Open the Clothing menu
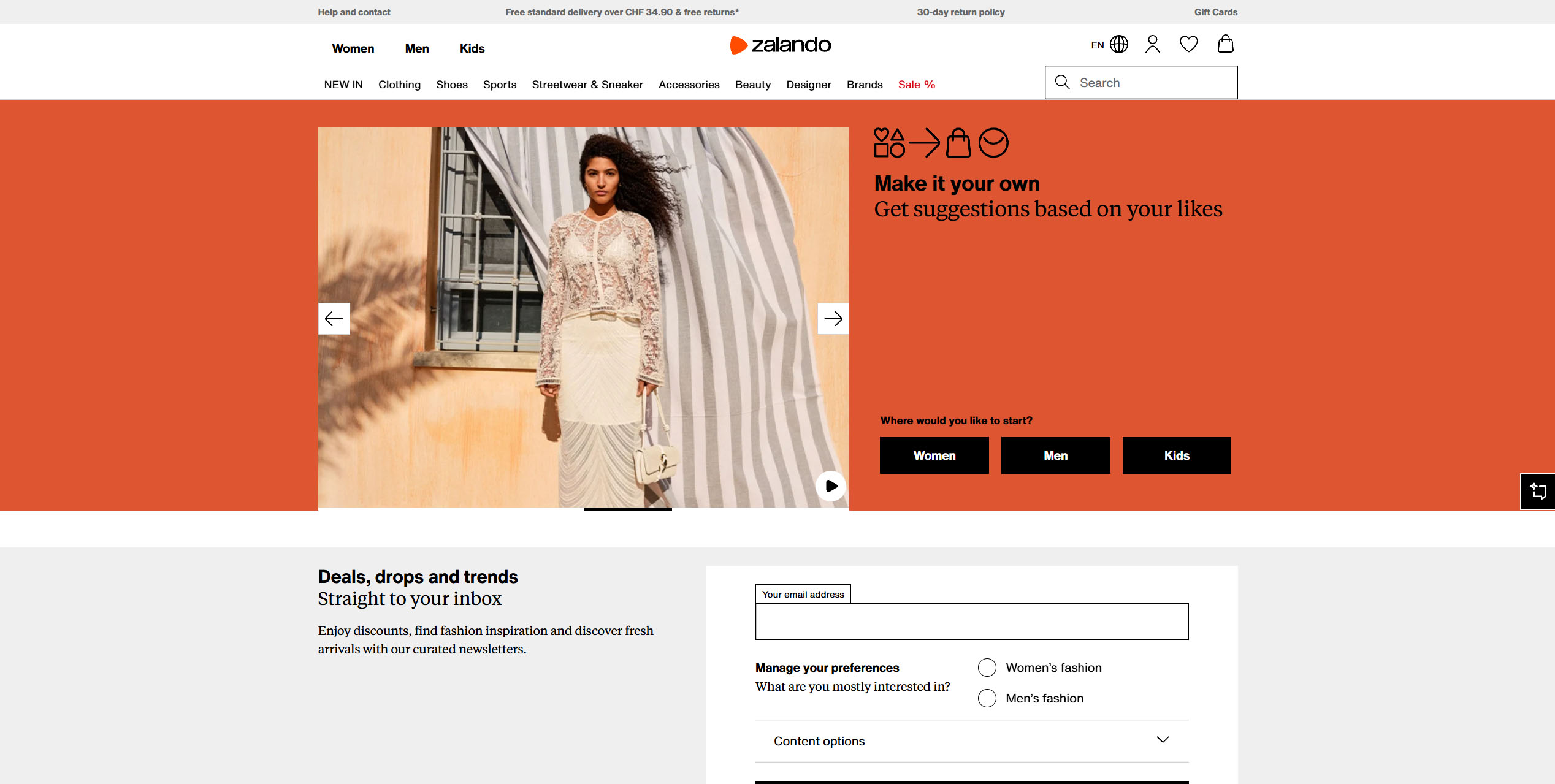This screenshot has width=1555, height=784. click(x=399, y=85)
